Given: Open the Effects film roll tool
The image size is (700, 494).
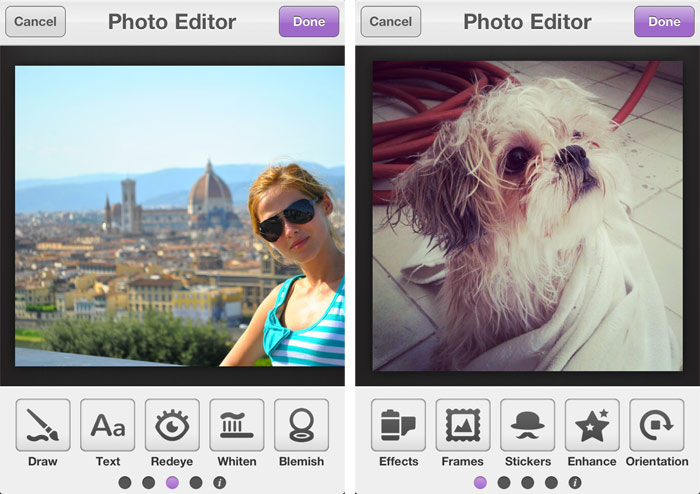Looking at the screenshot, I should click(x=398, y=425).
